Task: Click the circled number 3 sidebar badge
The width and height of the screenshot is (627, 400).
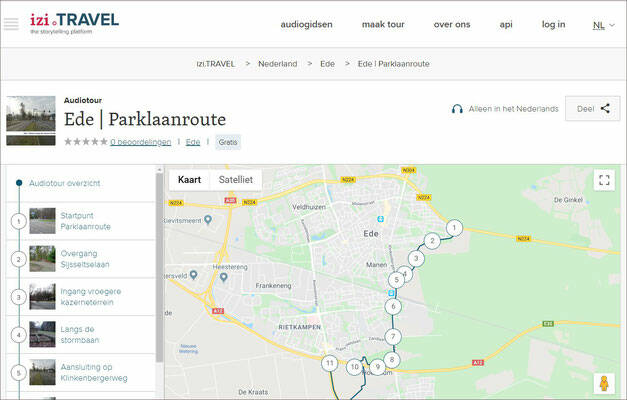Action: point(18,297)
